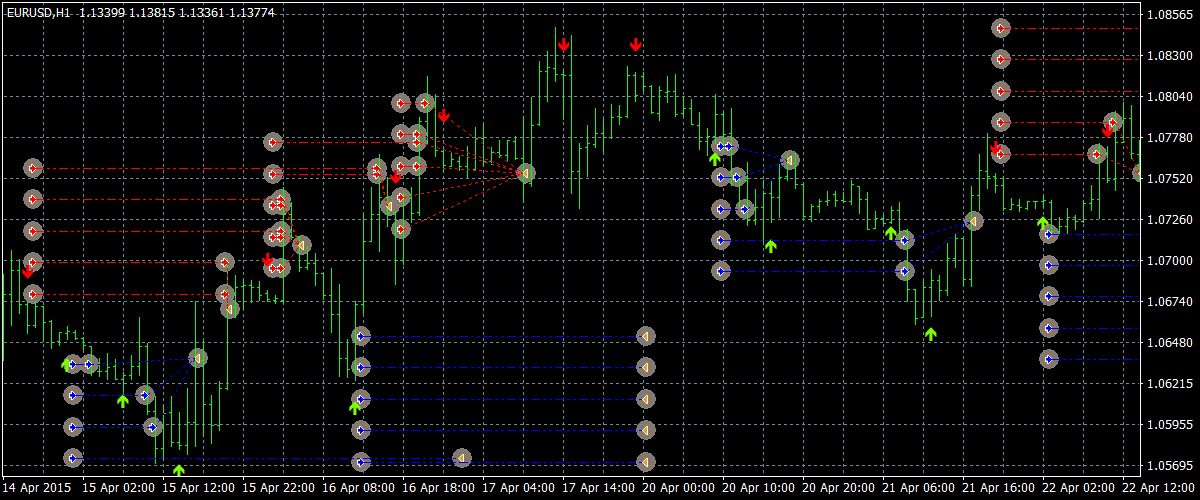
Task: Click the 1.08040 price label
Action: (1170, 97)
